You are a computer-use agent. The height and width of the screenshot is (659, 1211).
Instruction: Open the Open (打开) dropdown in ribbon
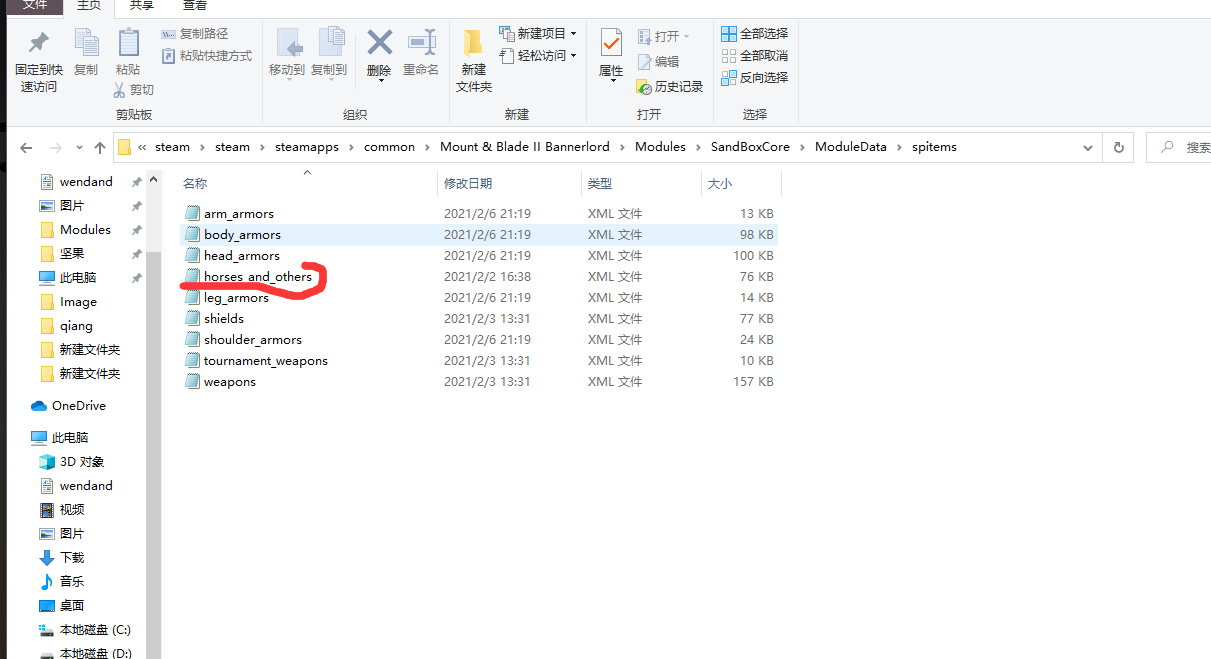point(664,37)
